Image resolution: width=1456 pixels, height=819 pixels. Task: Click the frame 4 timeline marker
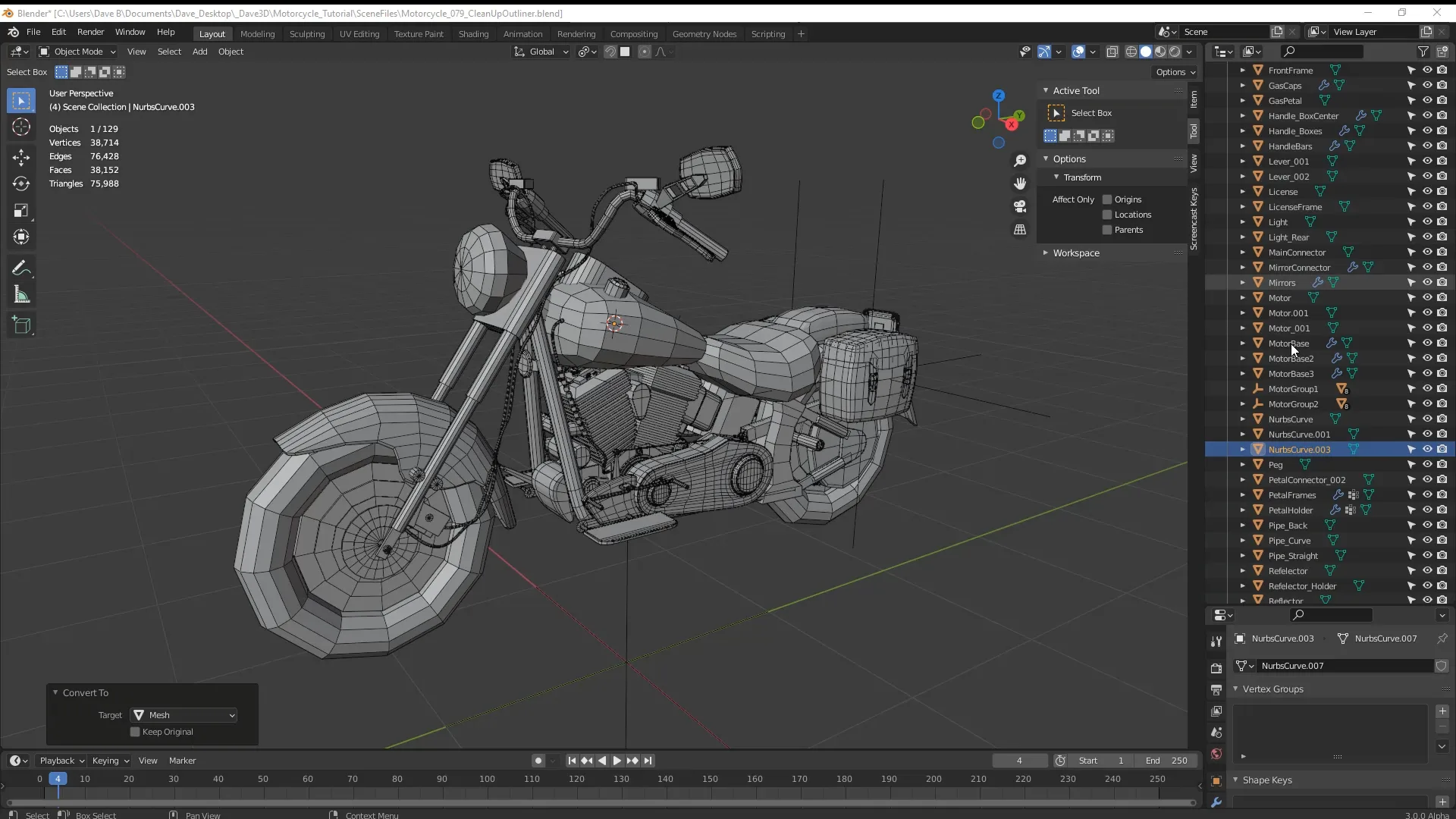[58, 779]
